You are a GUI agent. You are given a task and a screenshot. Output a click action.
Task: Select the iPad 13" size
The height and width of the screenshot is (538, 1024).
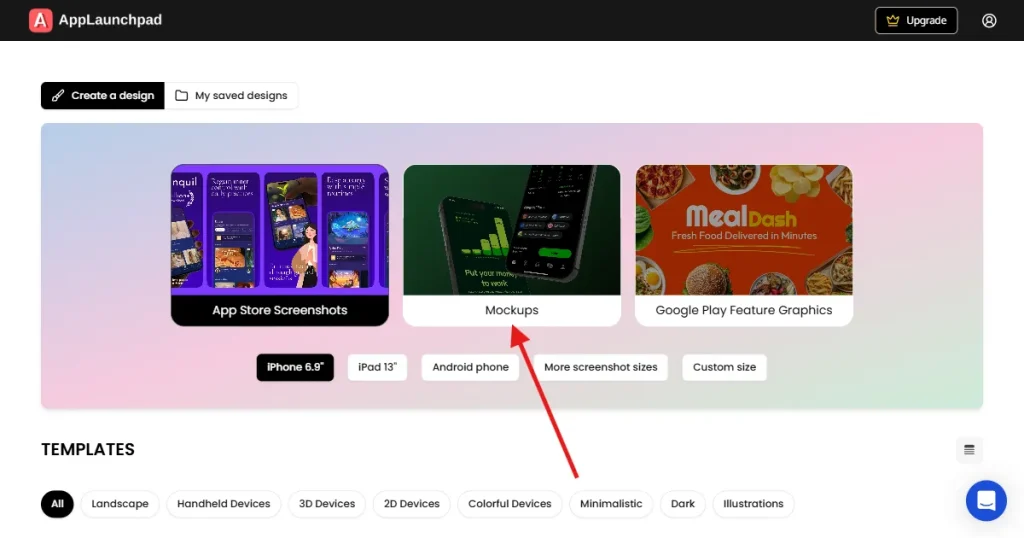377,367
